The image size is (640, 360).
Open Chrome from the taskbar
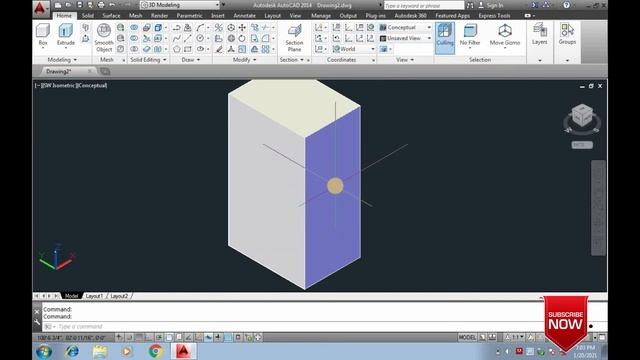click(156, 351)
